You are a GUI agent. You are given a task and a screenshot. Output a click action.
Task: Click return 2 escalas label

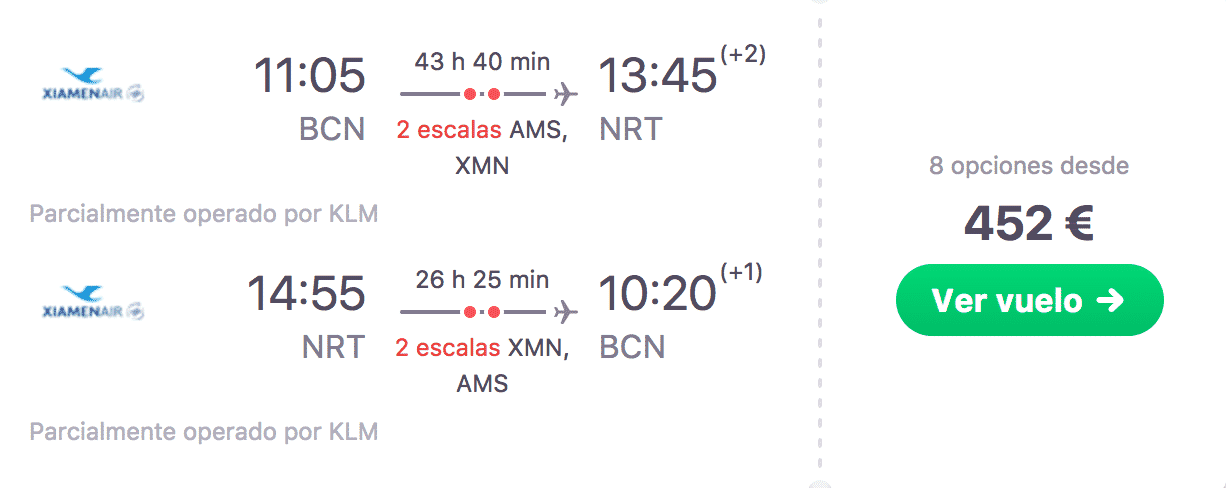point(449,348)
